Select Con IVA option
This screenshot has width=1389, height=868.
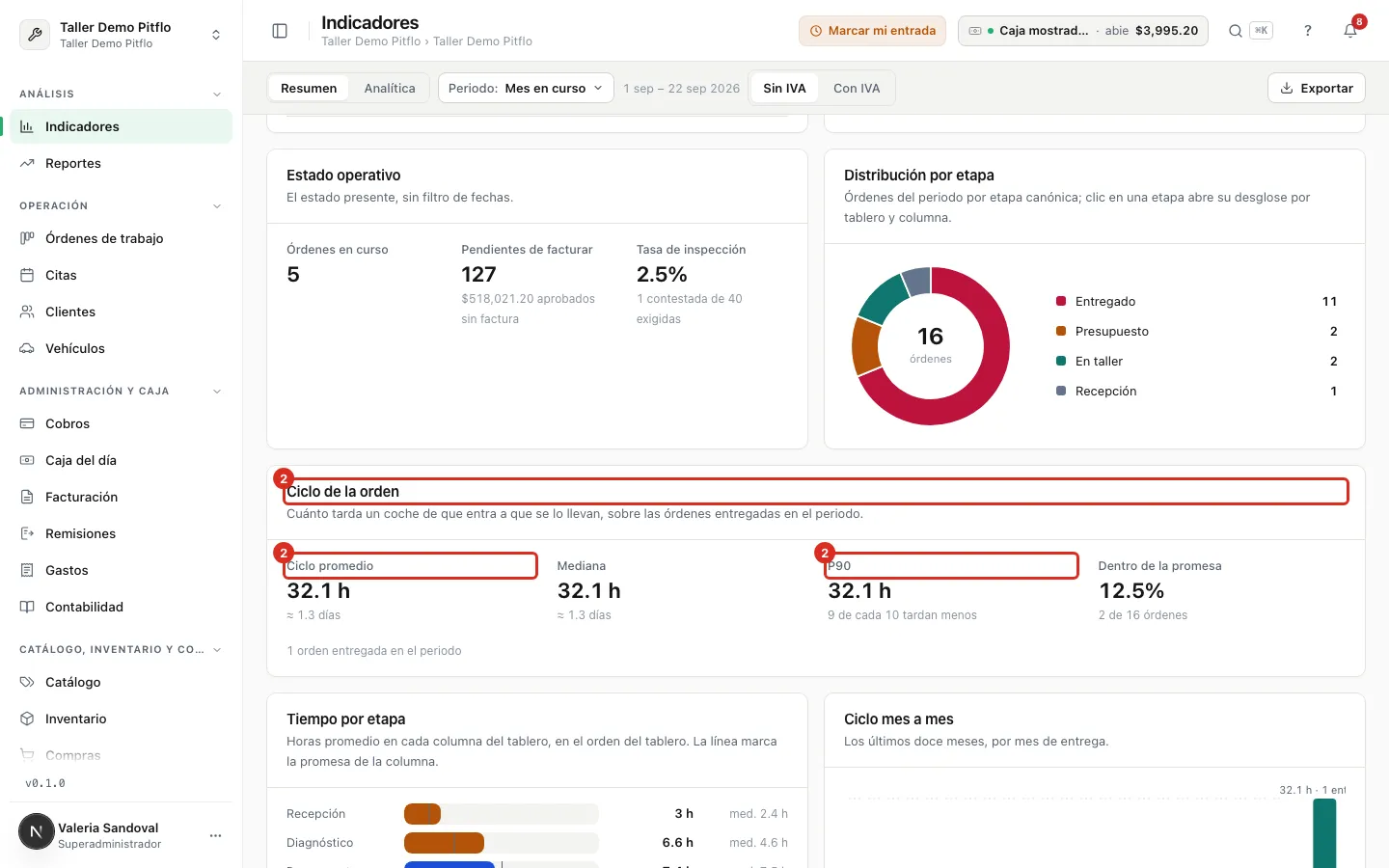(x=857, y=88)
